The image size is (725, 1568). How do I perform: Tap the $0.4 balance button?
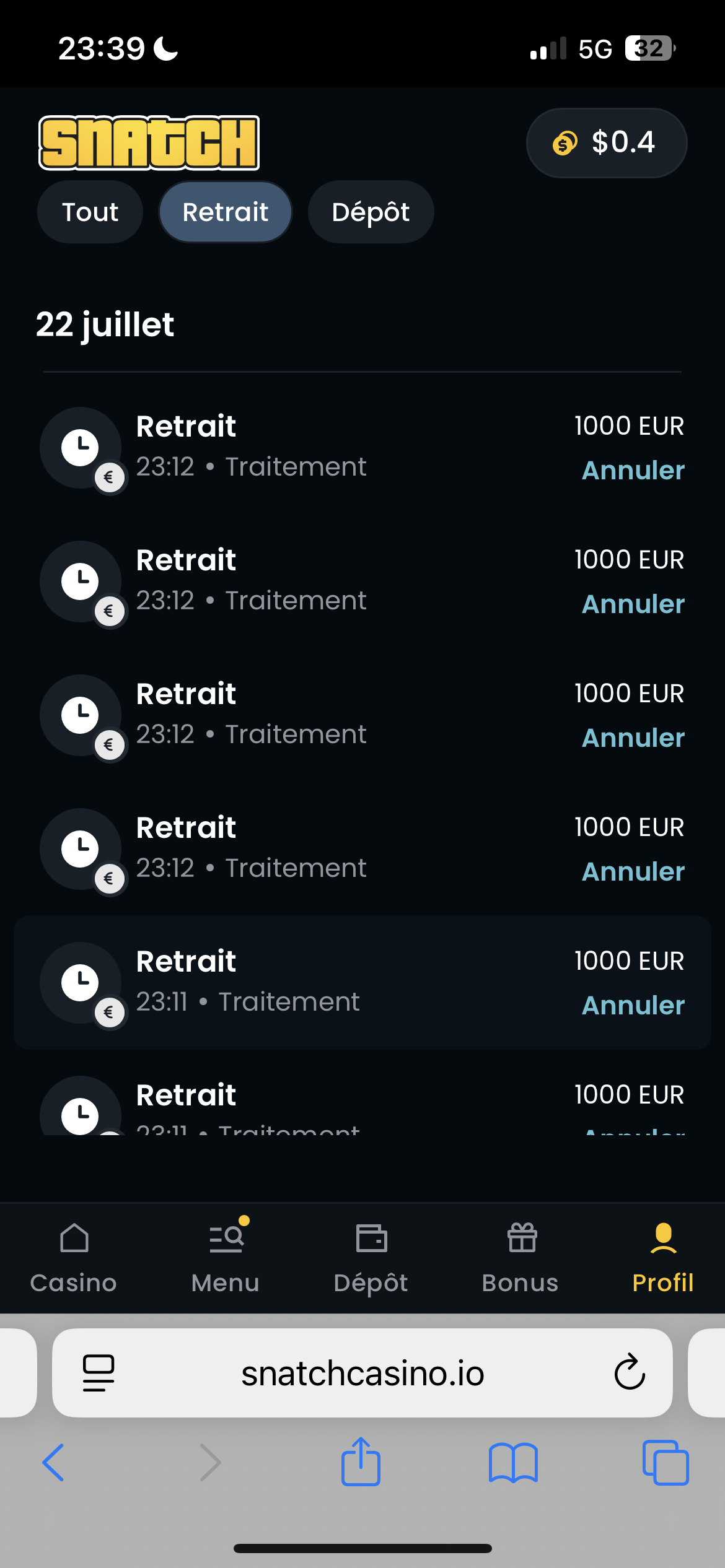point(606,143)
